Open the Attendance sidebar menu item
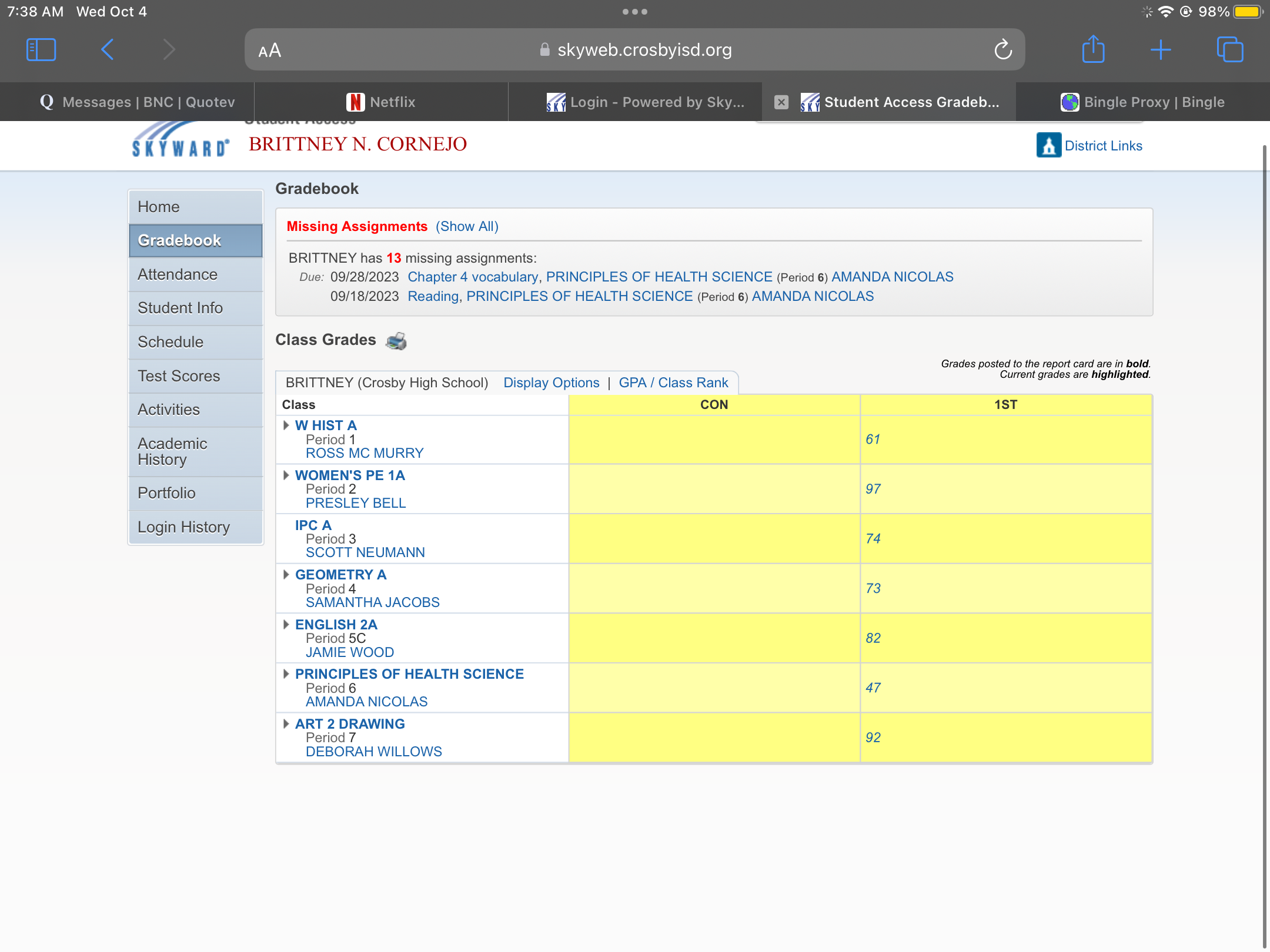The height and width of the screenshot is (952, 1270). [x=178, y=274]
